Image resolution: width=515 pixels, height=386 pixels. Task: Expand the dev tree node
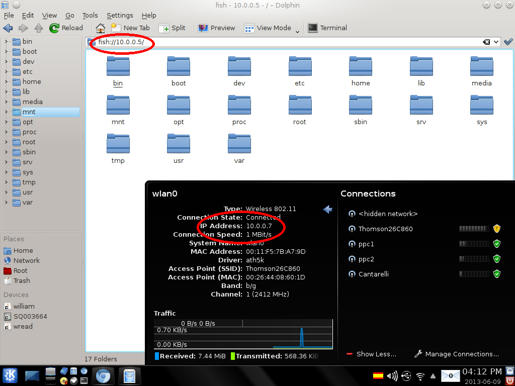(x=6, y=62)
